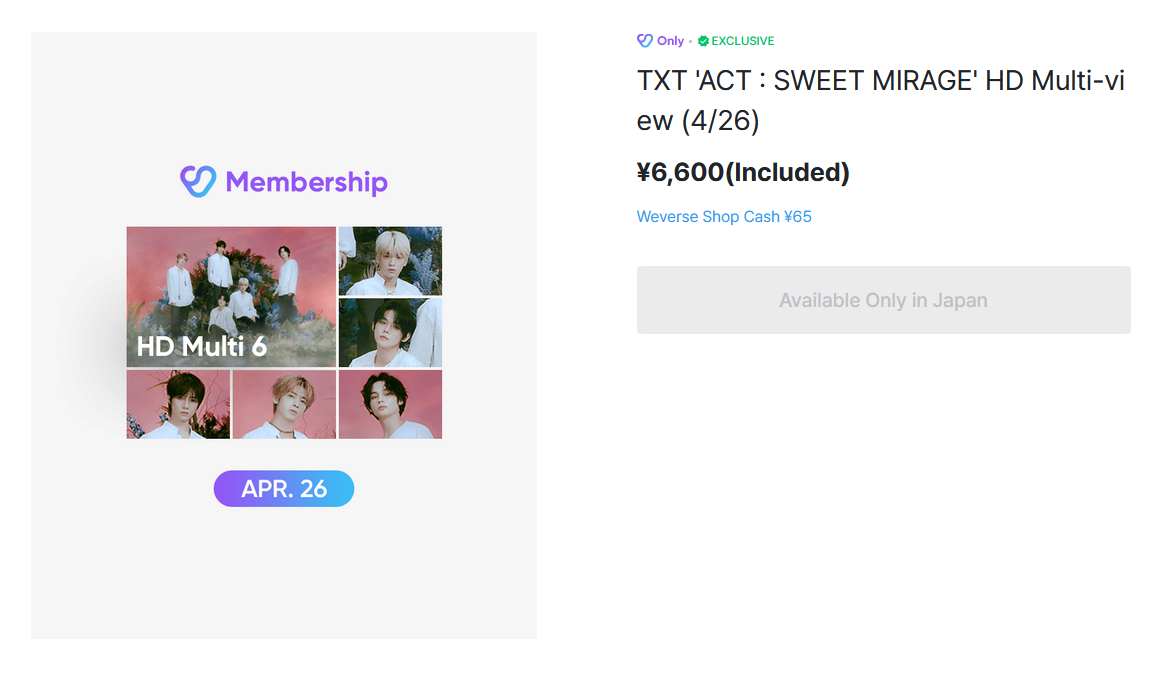The width and height of the screenshot is (1161, 697).
Task: Click the green EXCLUSIVE checkmark badge icon
Action: [703, 41]
